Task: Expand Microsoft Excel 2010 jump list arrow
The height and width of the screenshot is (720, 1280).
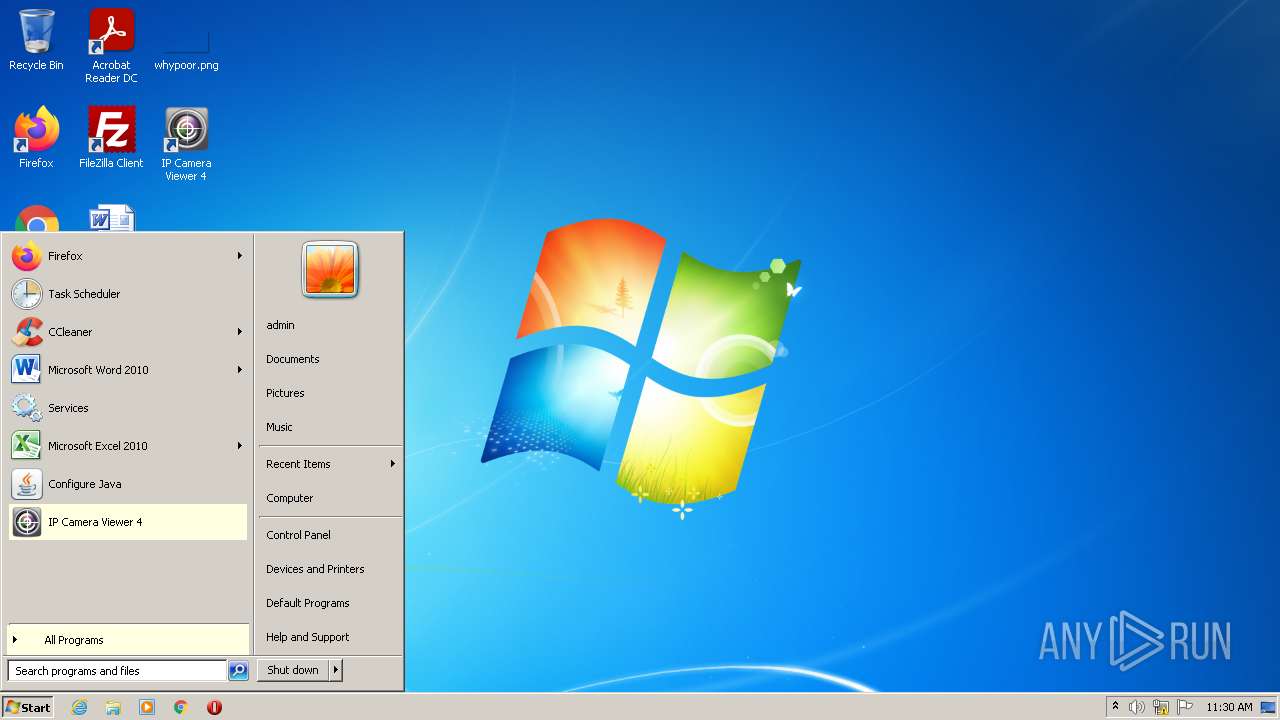Action: [240, 446]
